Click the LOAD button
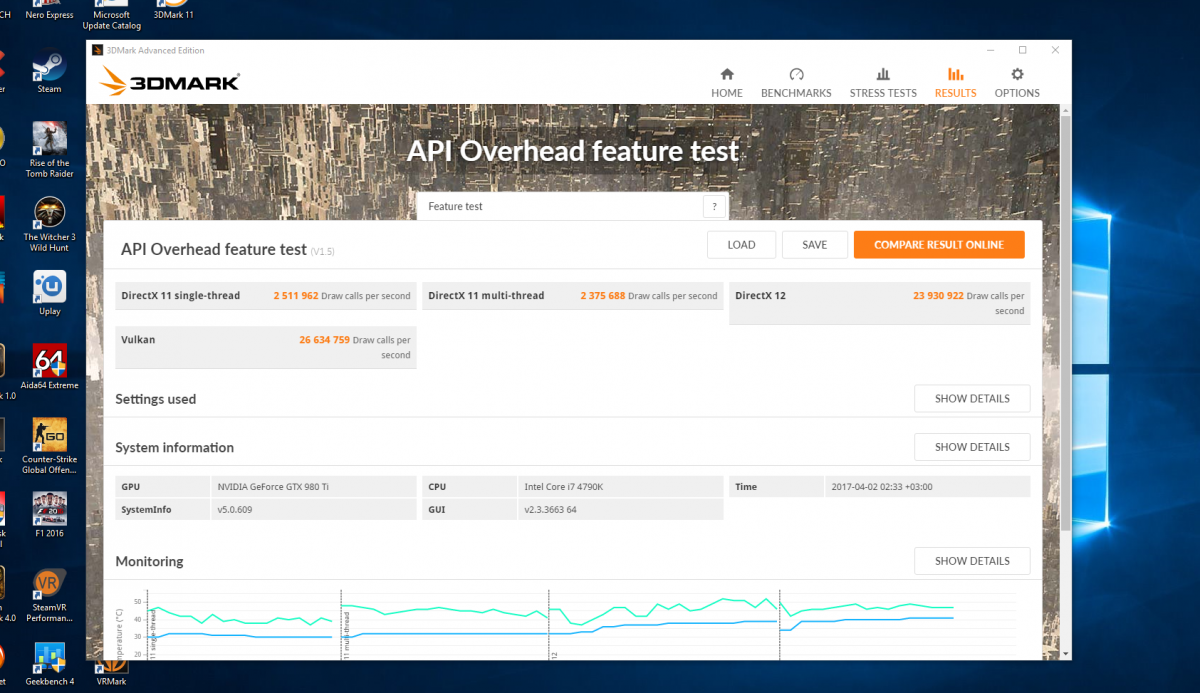 click(x=741, y=245)
